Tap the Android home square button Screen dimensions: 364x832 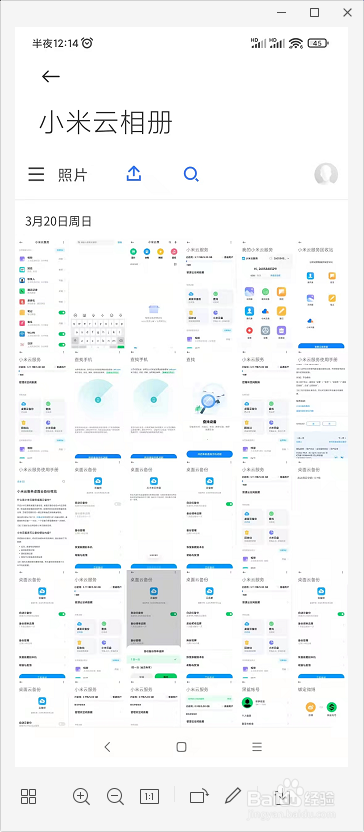point(181,747)
